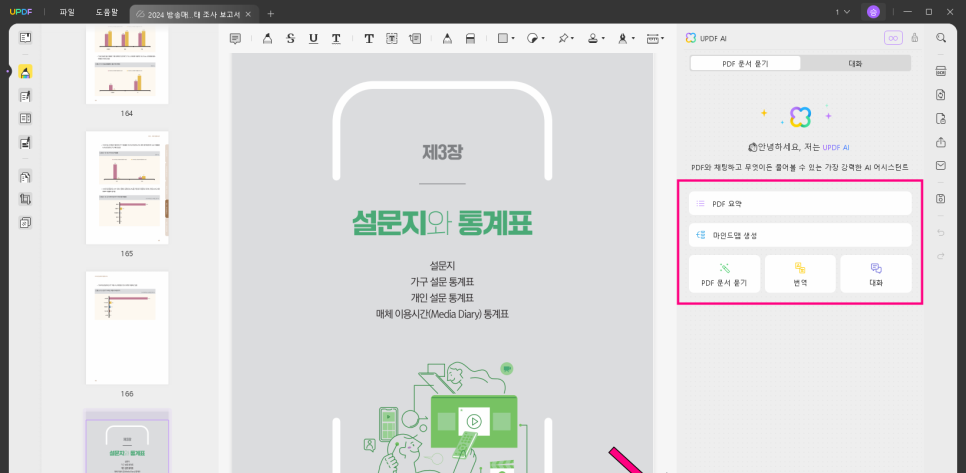Open the window count dropdown showing 1
Screen dimensions: 966x473
click(843, 12)
